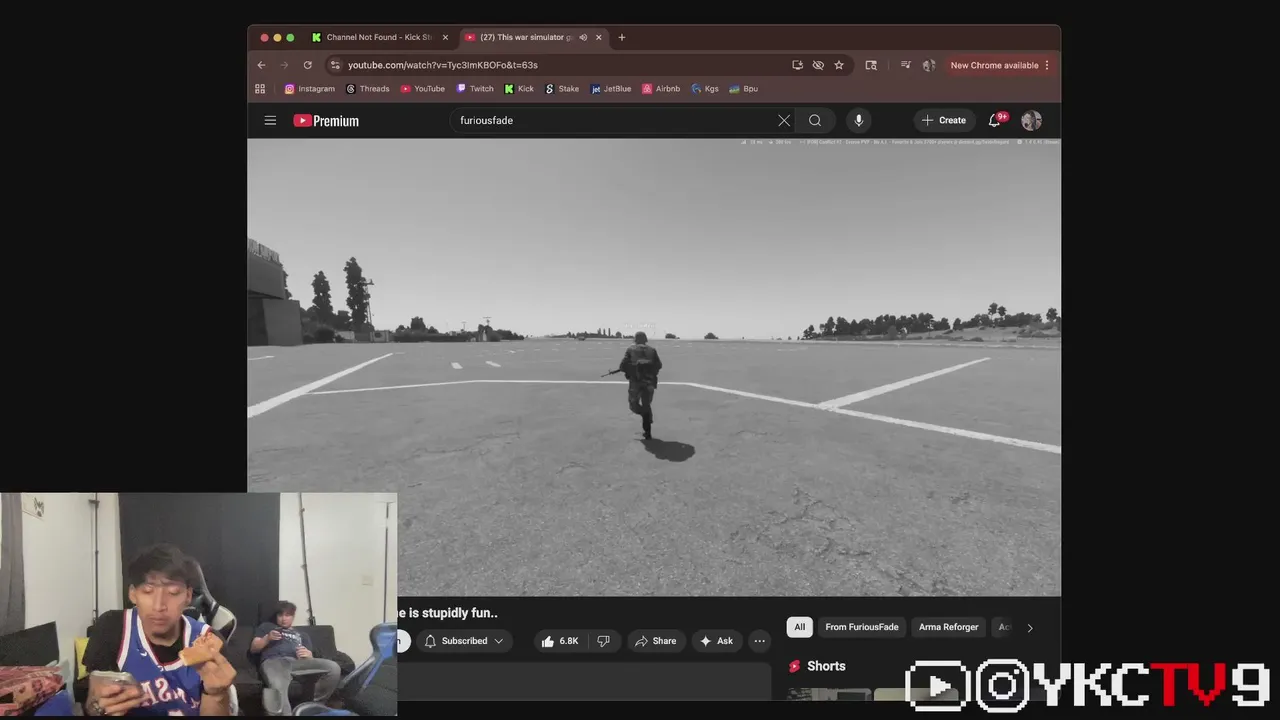Open the YouTube notifications bell
The image size is (1280, 720).
(995, 120)
